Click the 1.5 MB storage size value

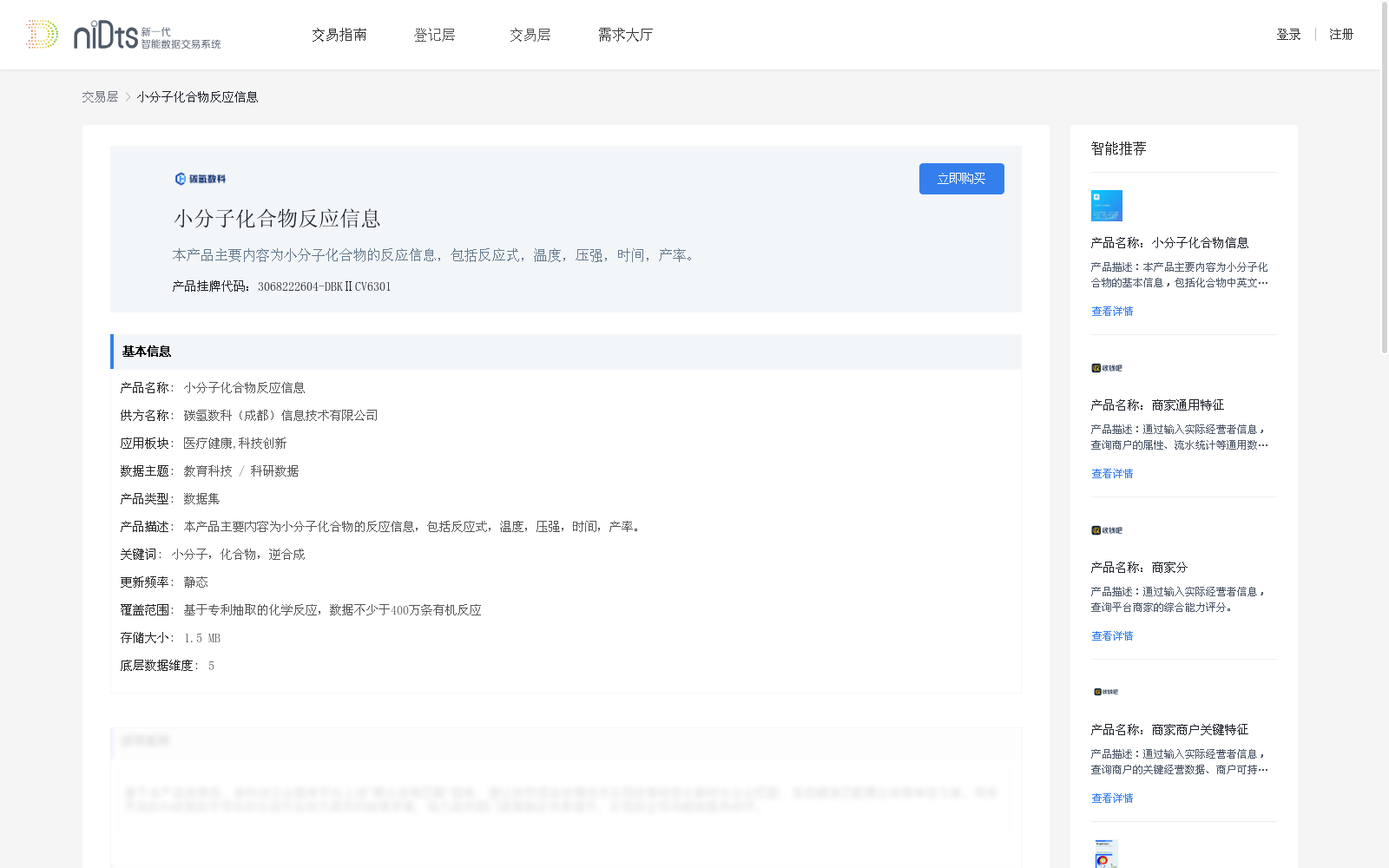click(x=202, y=638)
